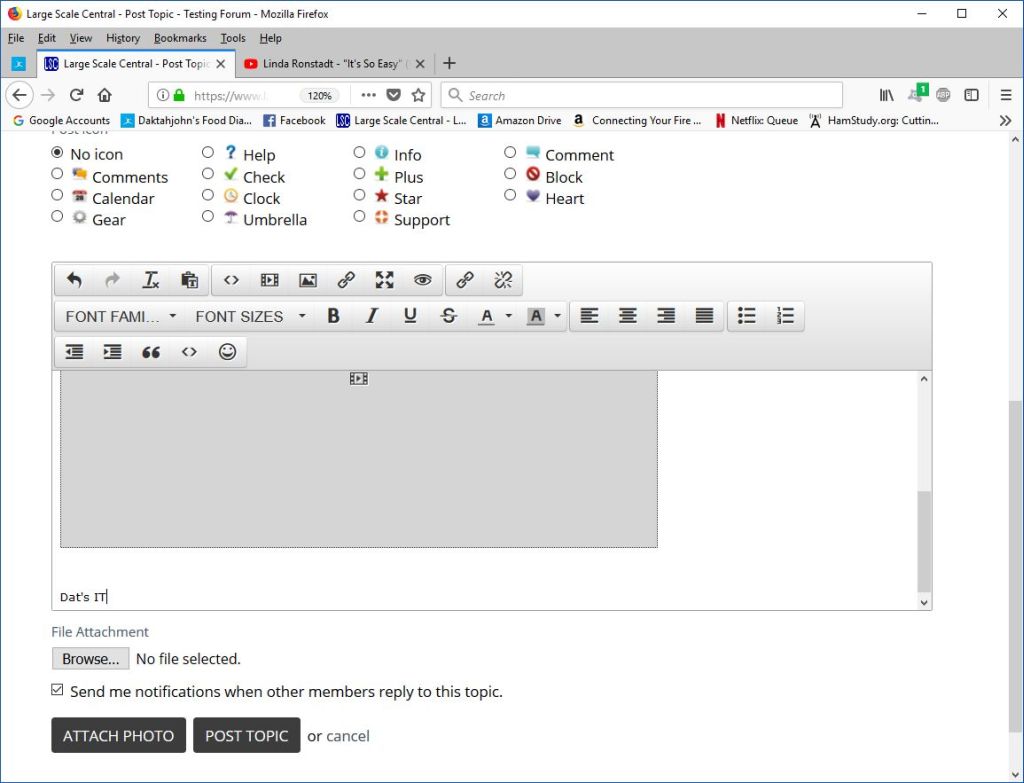Undo the last edit in the editor
The image size is (1024, 783).
coord(74,280)
